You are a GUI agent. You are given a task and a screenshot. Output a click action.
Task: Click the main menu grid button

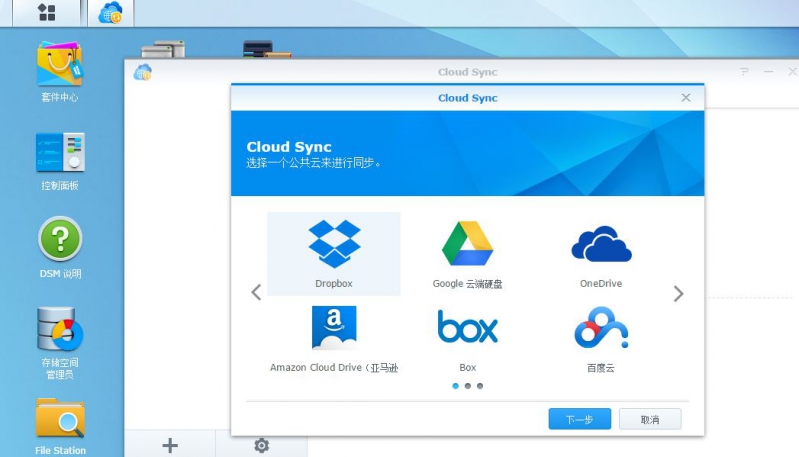46,13
